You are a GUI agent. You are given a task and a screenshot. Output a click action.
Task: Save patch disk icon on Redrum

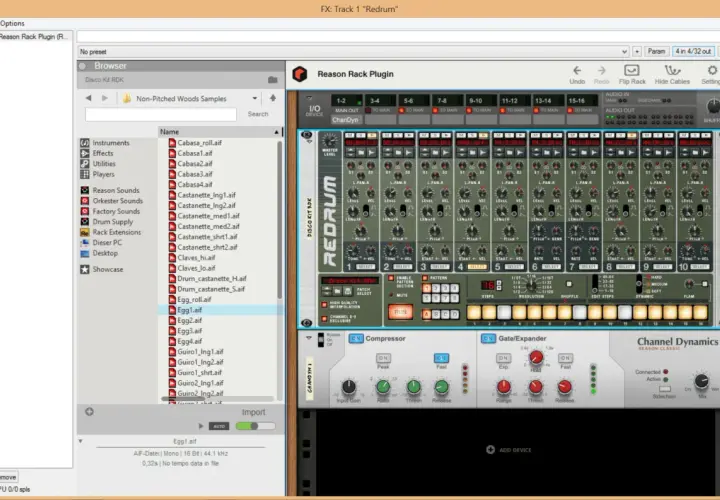pos(348,291)
